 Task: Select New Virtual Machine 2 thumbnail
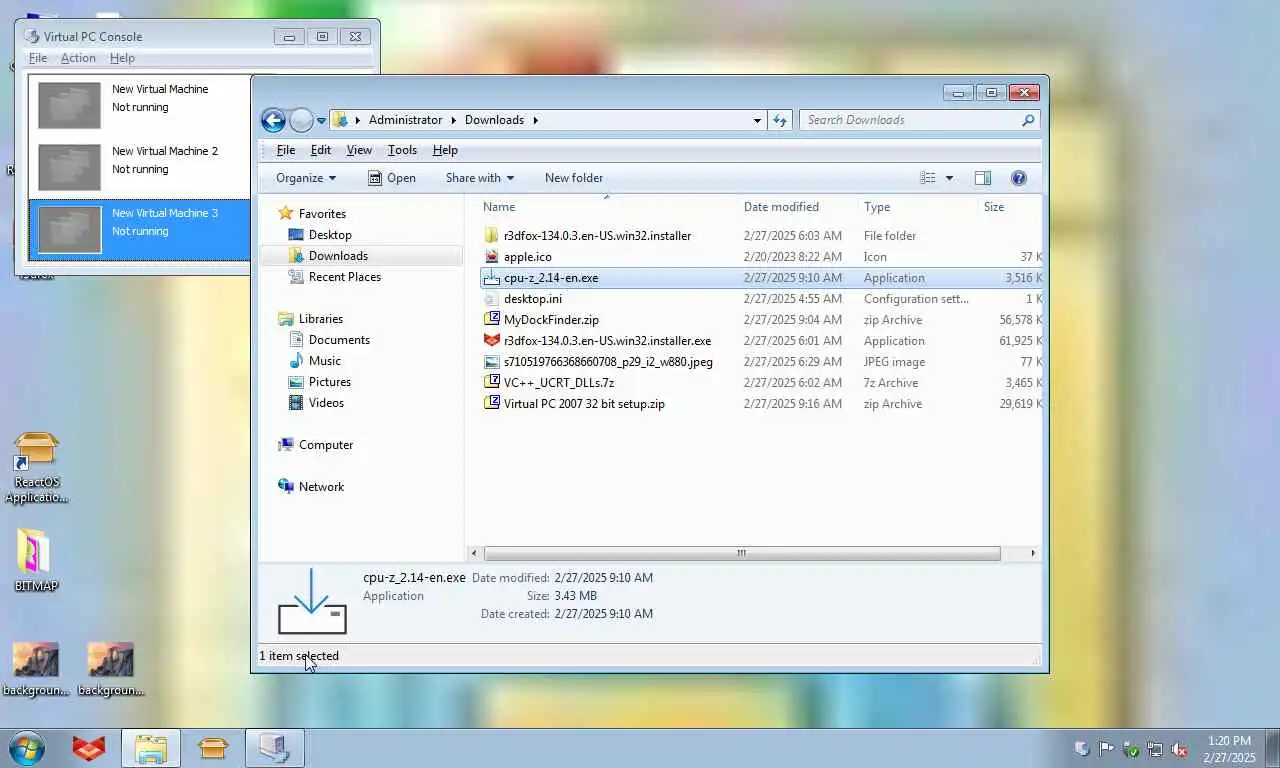pyautogui.click(x=69, y=167)
